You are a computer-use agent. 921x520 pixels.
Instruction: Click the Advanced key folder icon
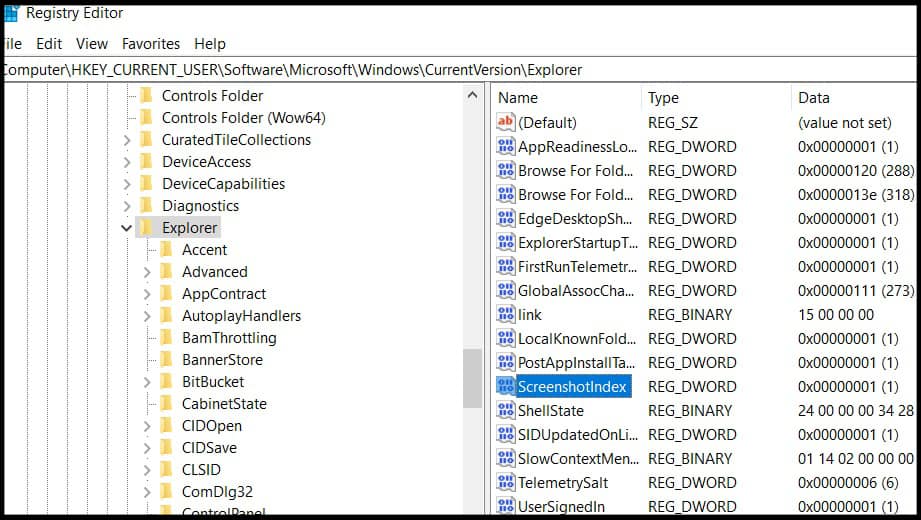click(166, 271)
